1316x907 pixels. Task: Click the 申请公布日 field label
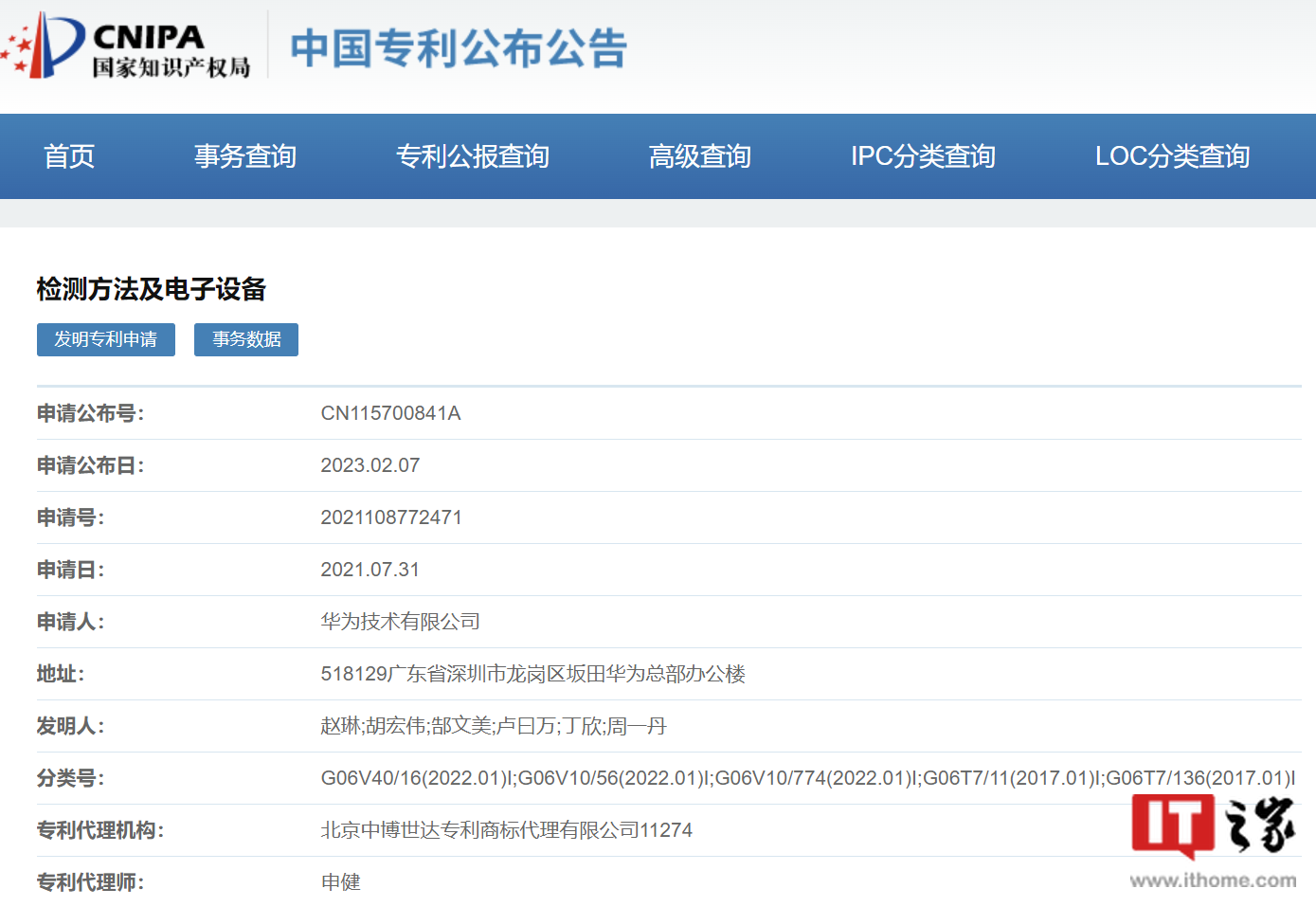click(90, 465)
